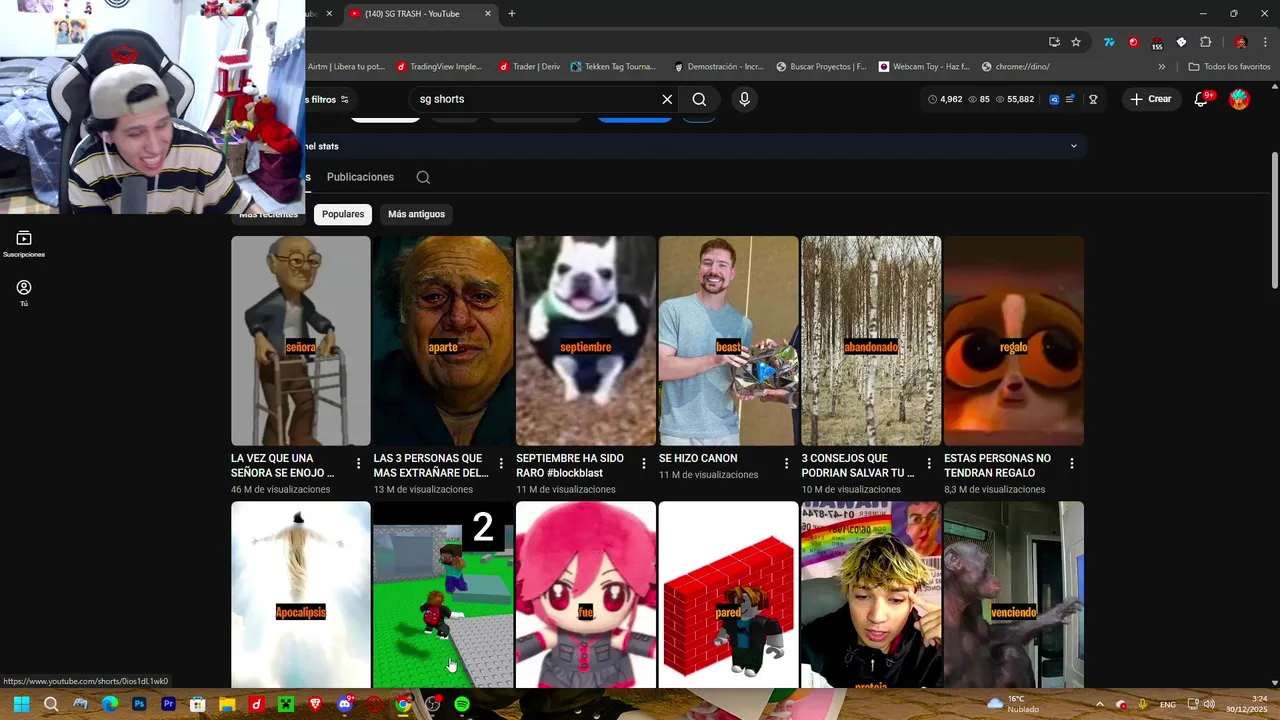This screenshot has width=1280, height=720.
Task: Open Spotify from the taskbar
Action: [x=462, y=704]
